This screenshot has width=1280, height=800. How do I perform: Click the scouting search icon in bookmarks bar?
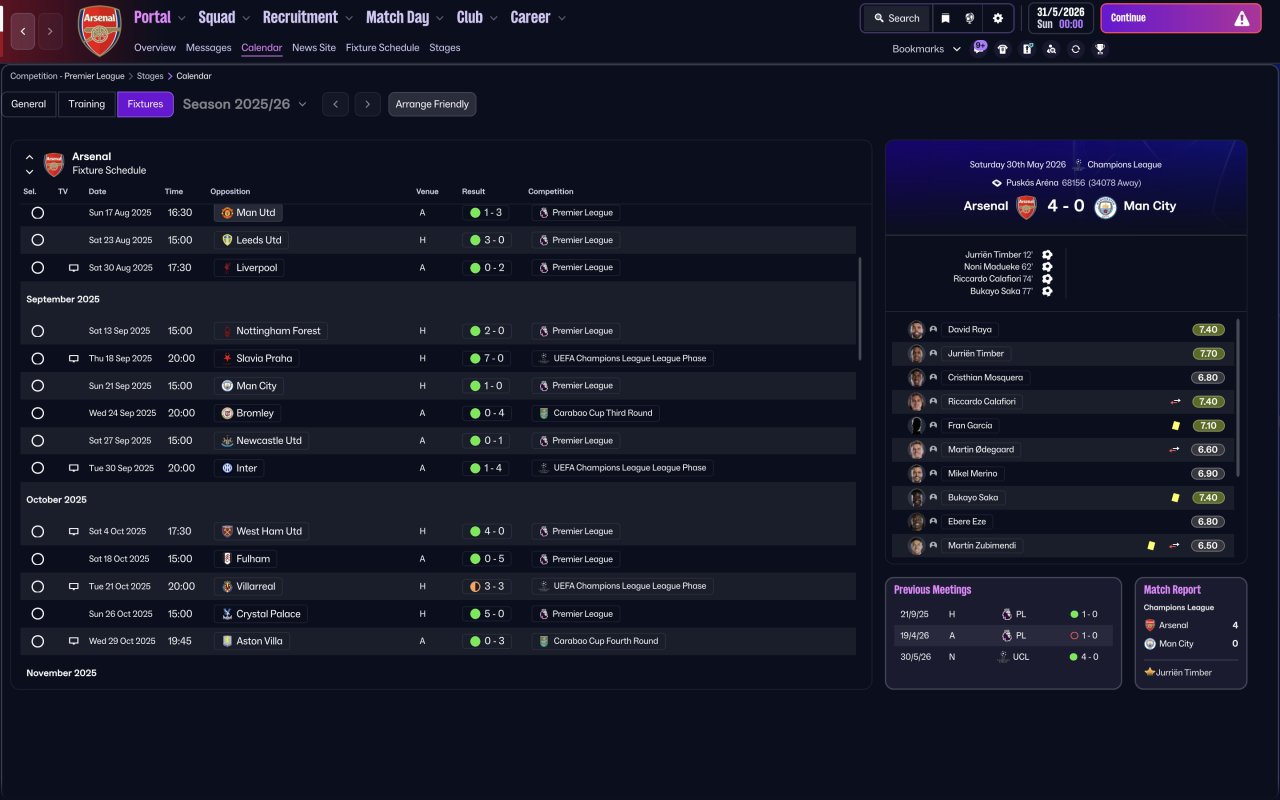coord(1051,49)
